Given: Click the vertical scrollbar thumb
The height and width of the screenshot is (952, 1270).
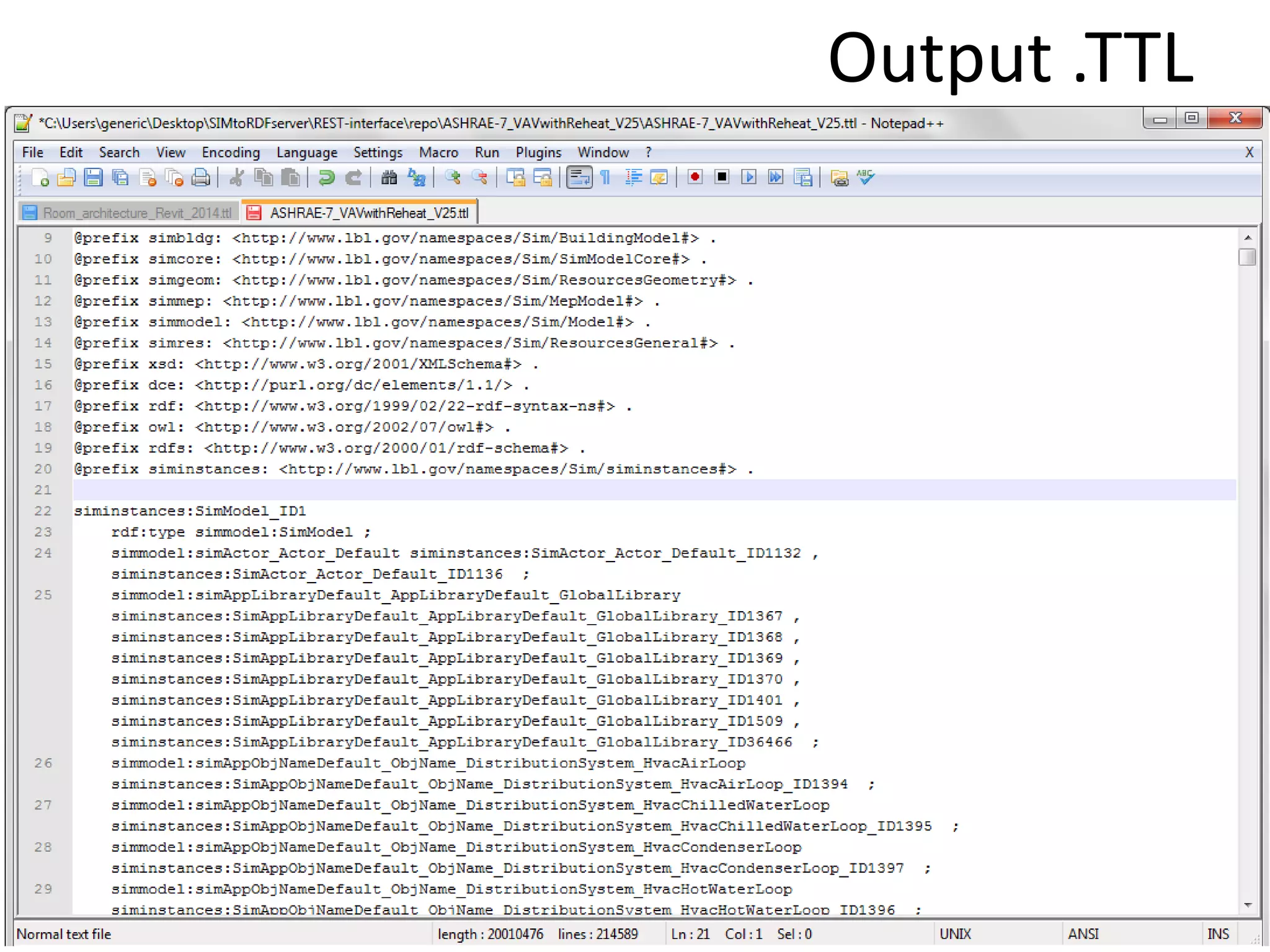Looking at the screenshot, I should click(x=1247, y=257).
